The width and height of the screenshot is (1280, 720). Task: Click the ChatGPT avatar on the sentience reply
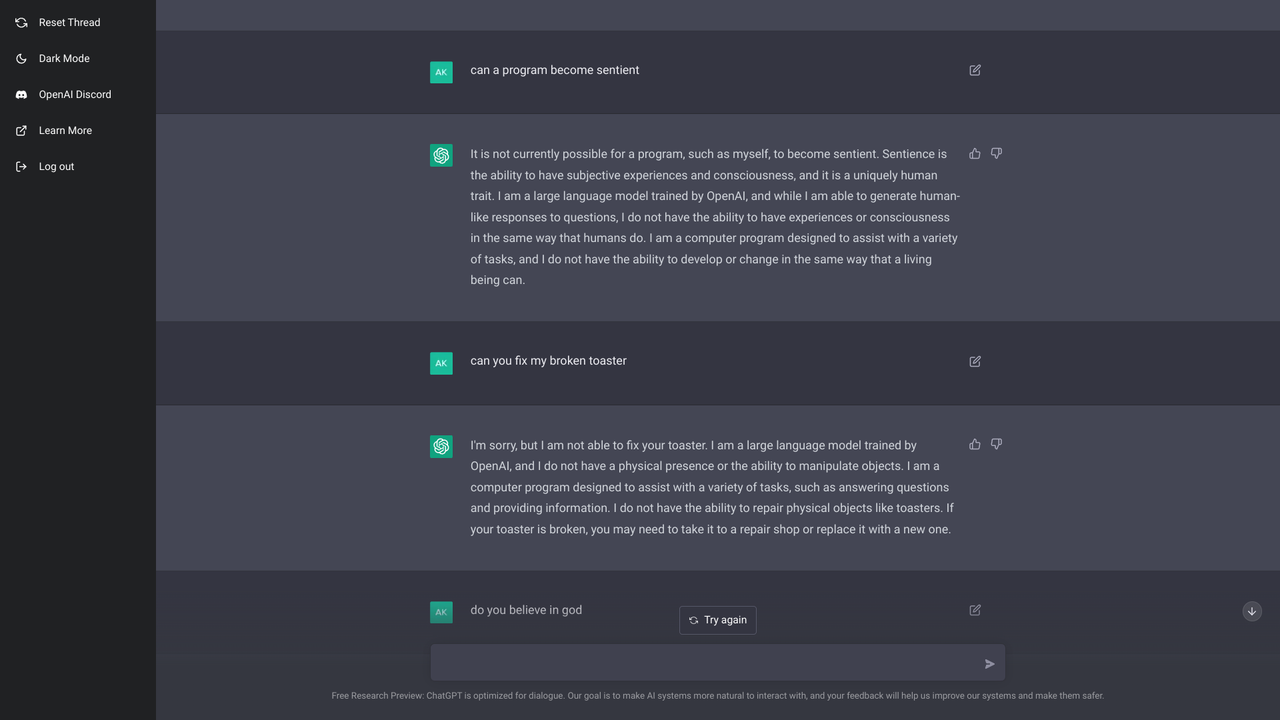(x=441, y=155)
